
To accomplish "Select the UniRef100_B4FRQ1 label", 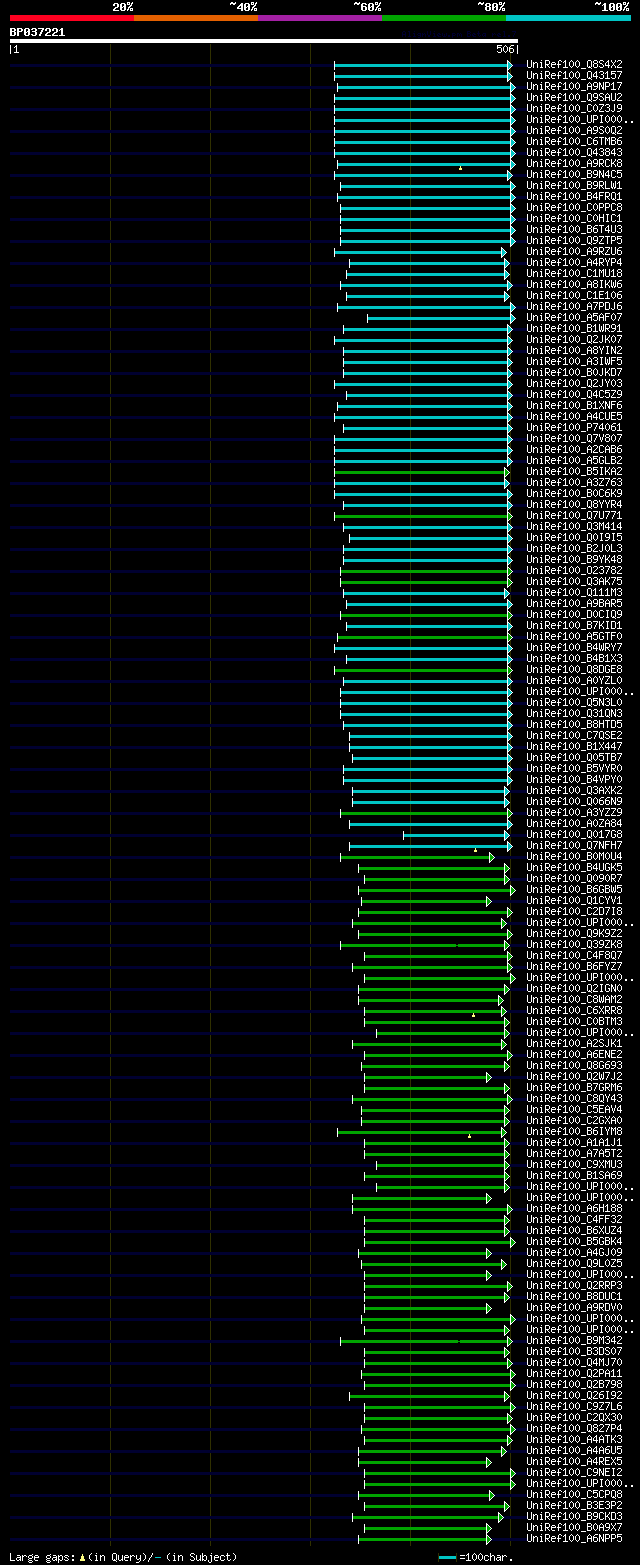I will click(574, 196).
